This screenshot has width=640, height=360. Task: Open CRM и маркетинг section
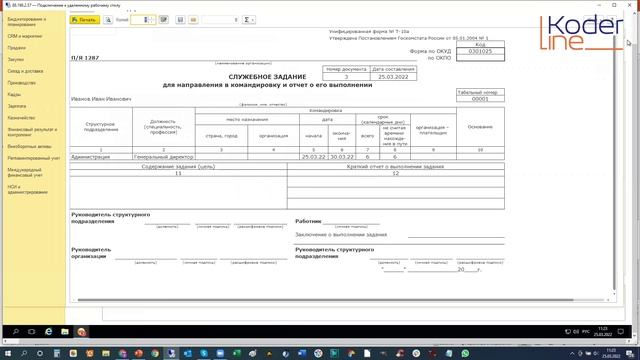coord(25,36)
